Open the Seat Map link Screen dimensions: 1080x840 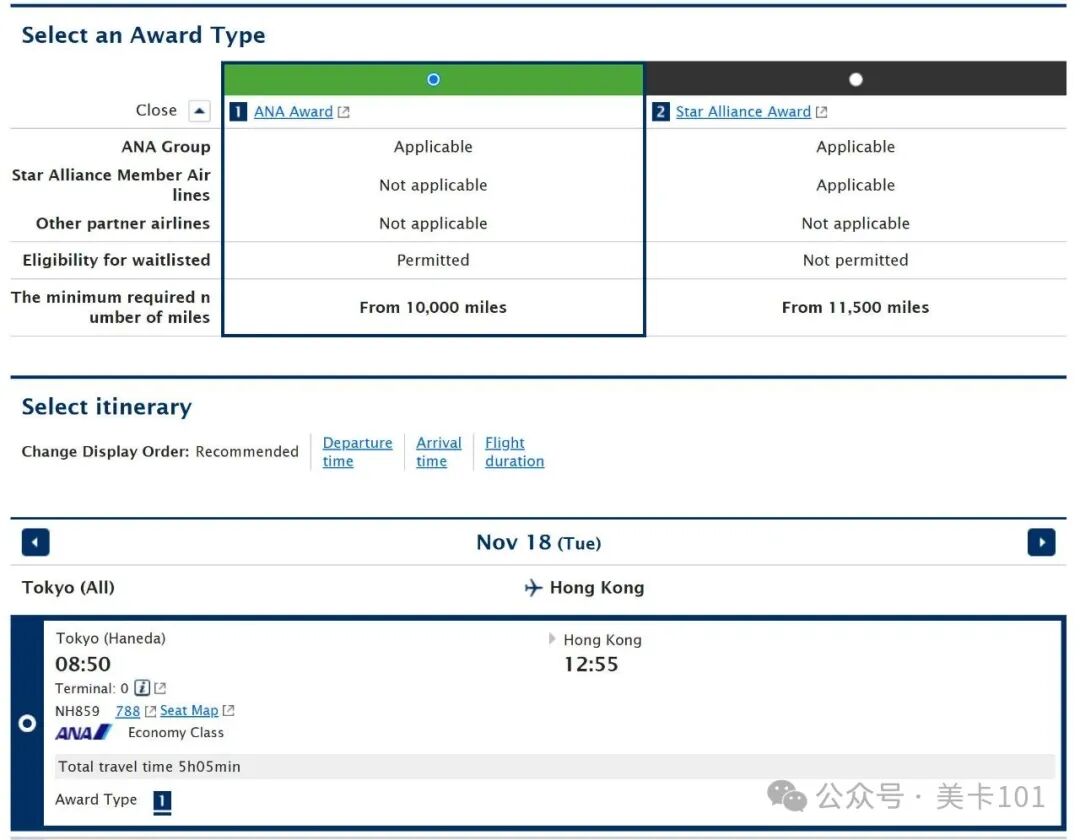pyautogui.click(x=189, y=711)
